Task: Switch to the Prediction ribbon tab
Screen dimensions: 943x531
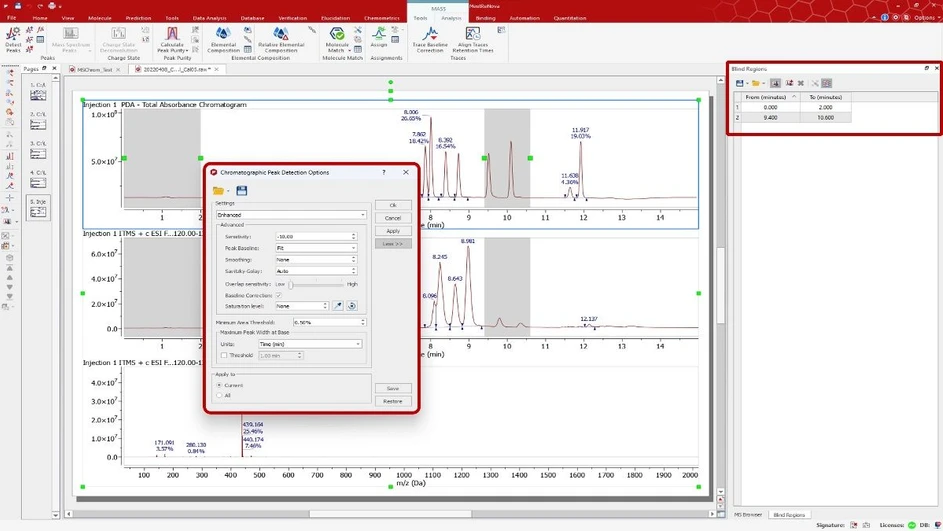Action: coord(138,18)
